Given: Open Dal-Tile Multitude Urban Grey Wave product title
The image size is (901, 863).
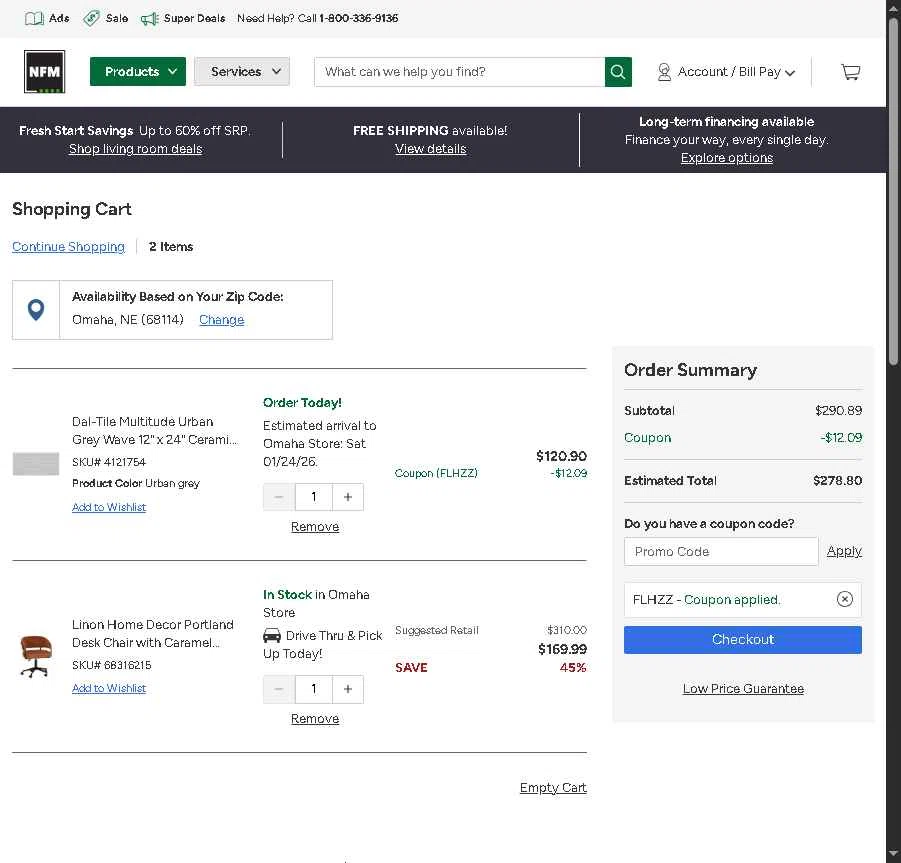Looking at the screenshot, I should click(x=155, y=430).
